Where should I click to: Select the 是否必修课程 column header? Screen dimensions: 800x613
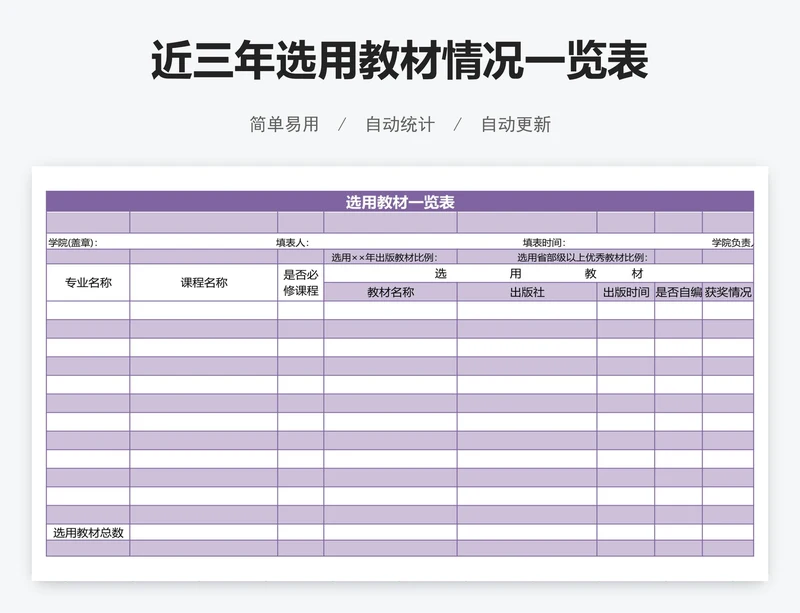(x=301, y=282)
